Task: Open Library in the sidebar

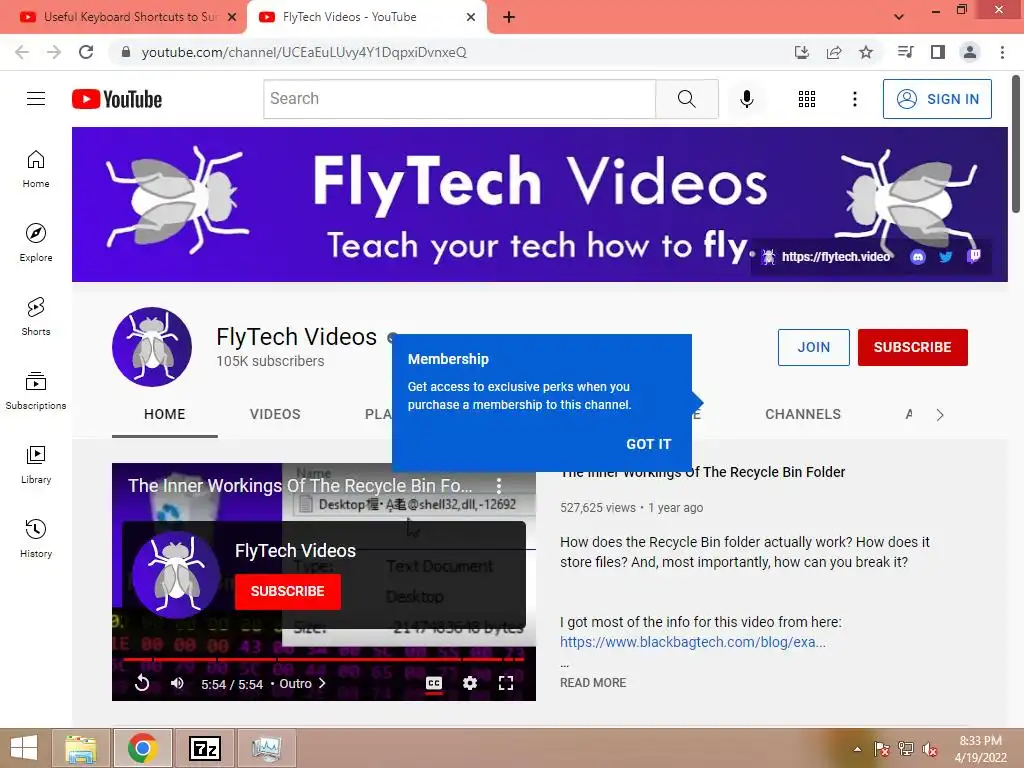Action: 36,464
